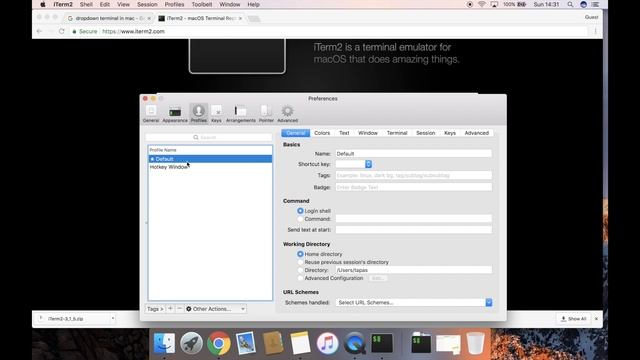The width and height of the screenshot is (640, 360).
Task: Open Notification Center from the menu bar
Action: click(596, 4)
